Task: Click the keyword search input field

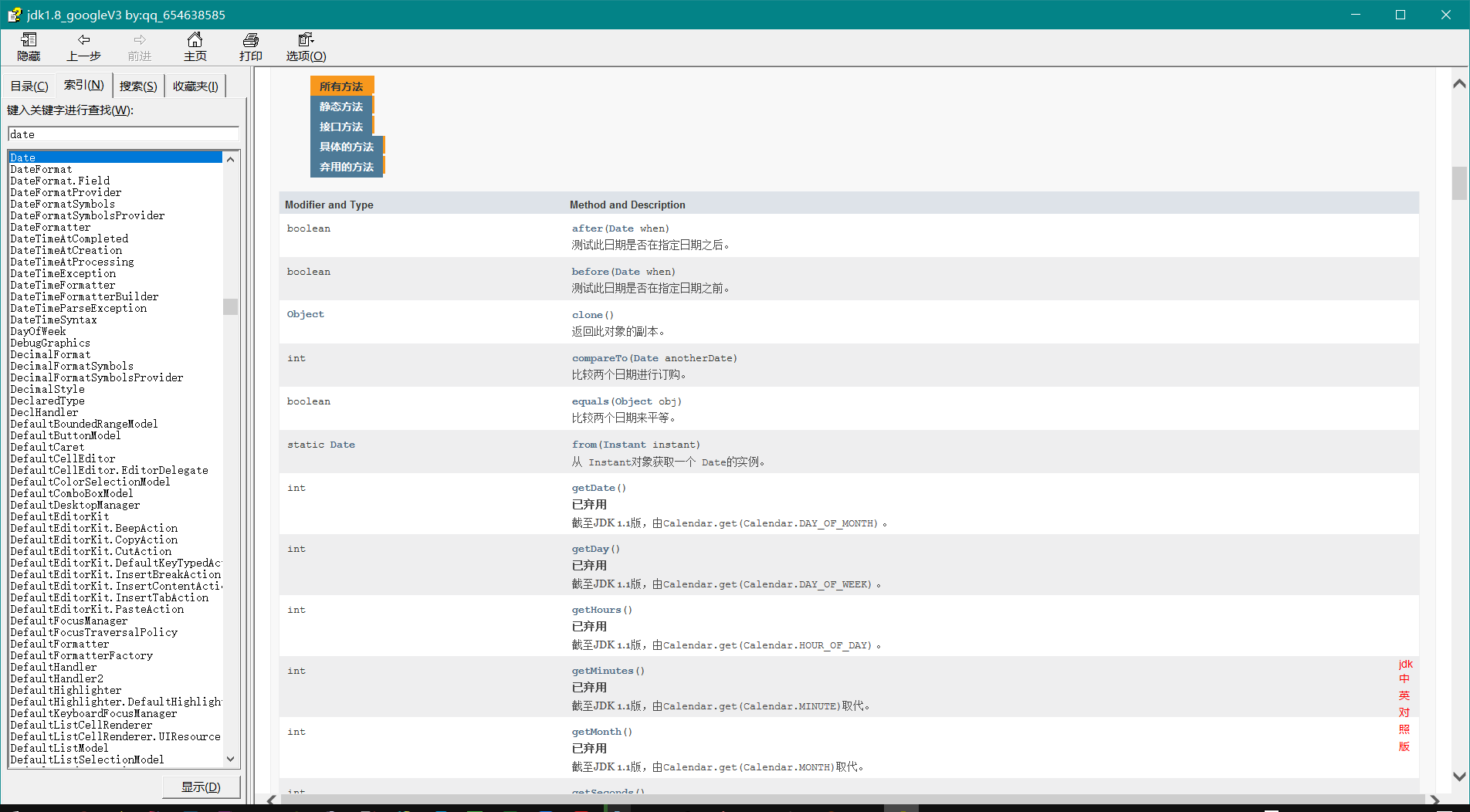Action: [124, 134]
